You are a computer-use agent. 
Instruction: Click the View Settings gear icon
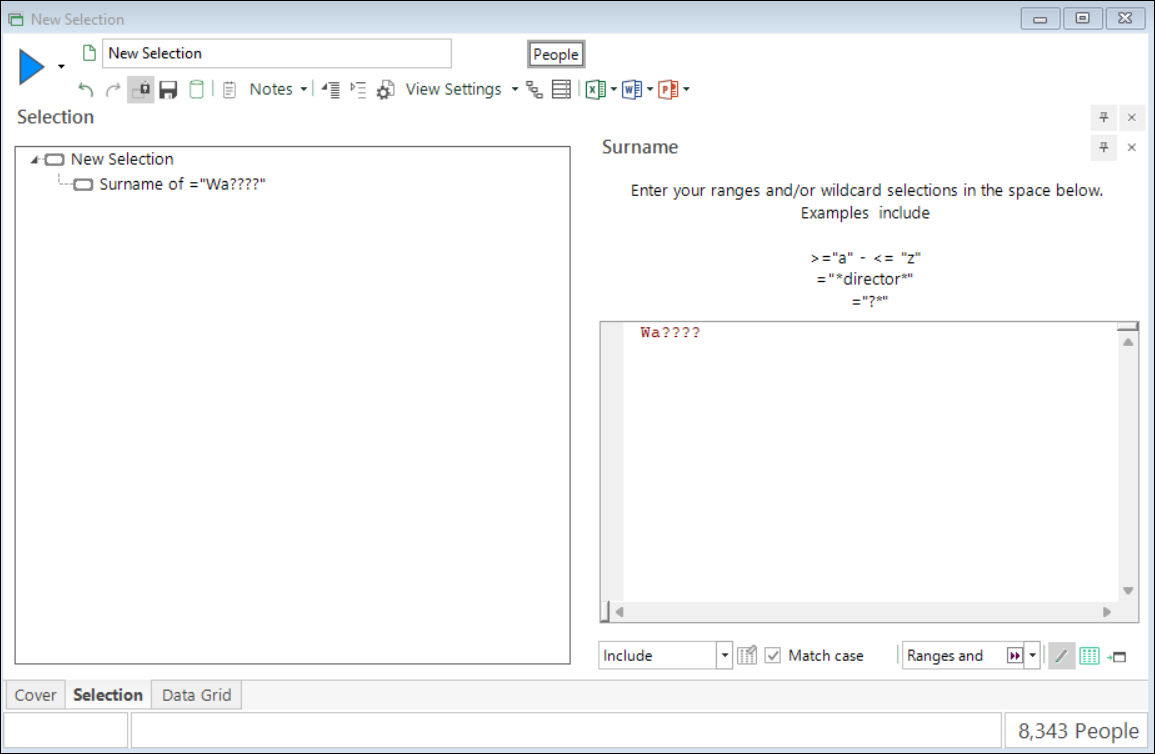(385, 90)
